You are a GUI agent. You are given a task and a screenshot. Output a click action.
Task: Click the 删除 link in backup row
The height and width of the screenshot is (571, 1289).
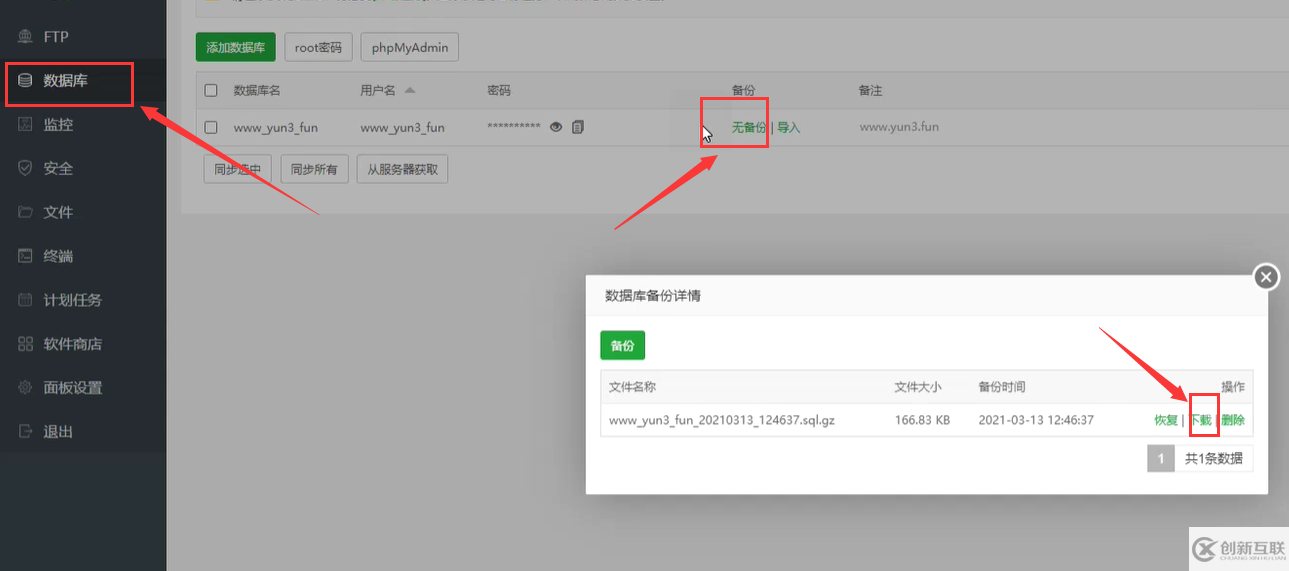pos(1232,420)
